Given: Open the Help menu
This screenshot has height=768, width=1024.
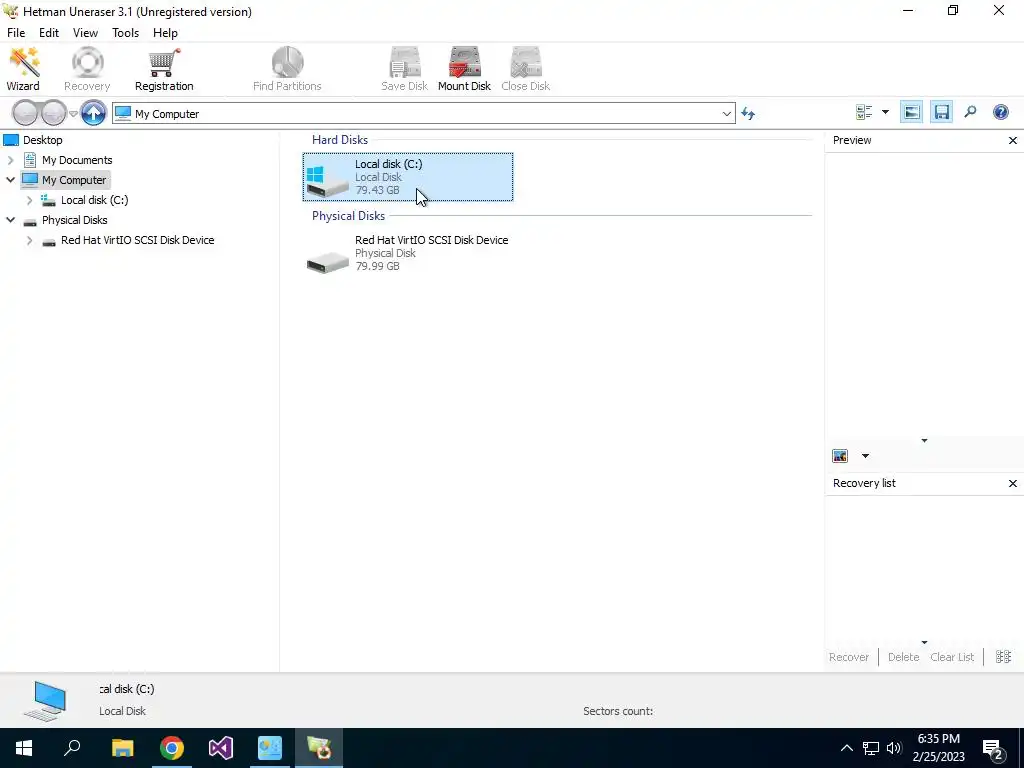Looking at the screenshot, I should point(165,33).
